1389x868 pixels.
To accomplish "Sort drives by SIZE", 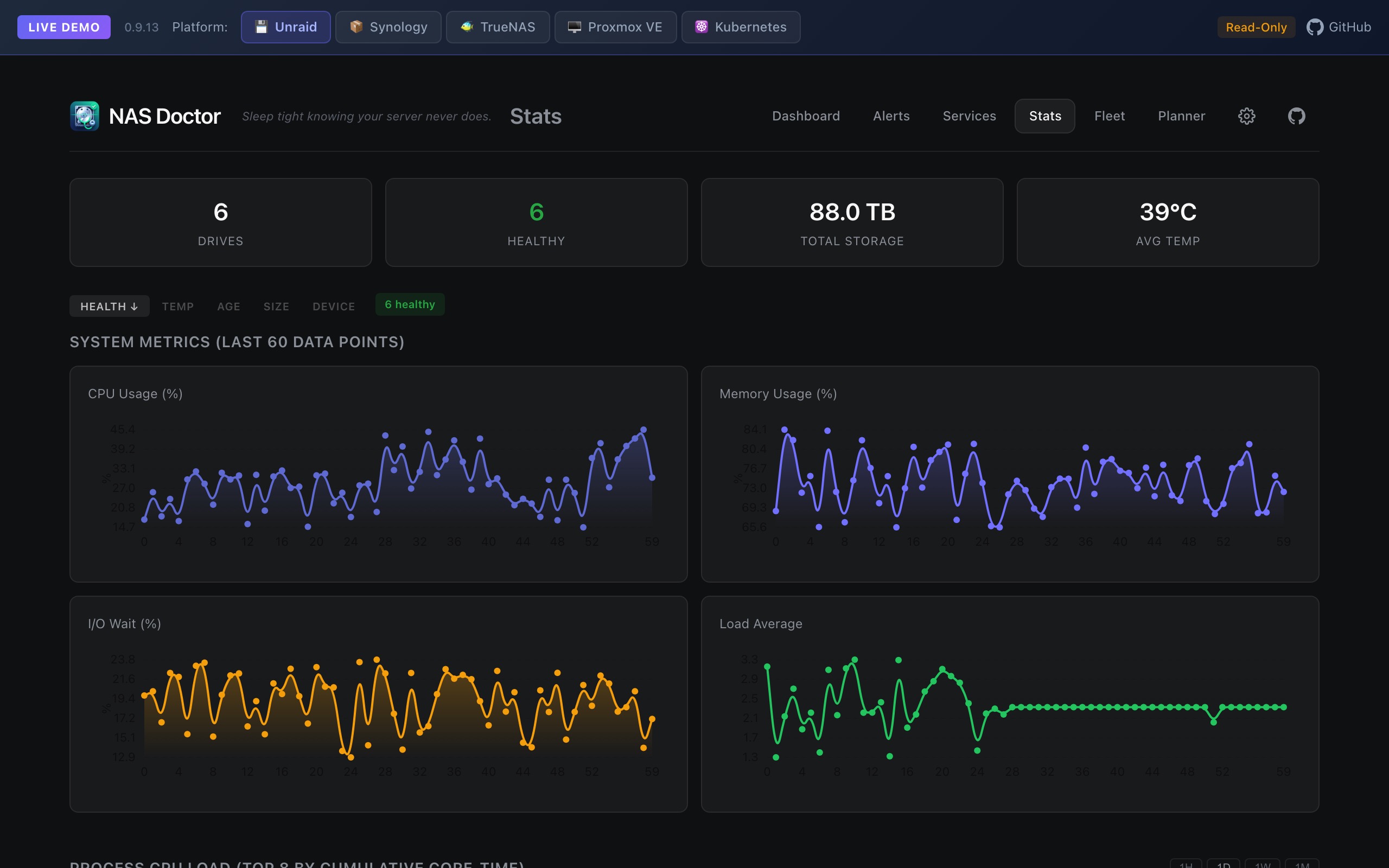I will click(x=276, y=306).
